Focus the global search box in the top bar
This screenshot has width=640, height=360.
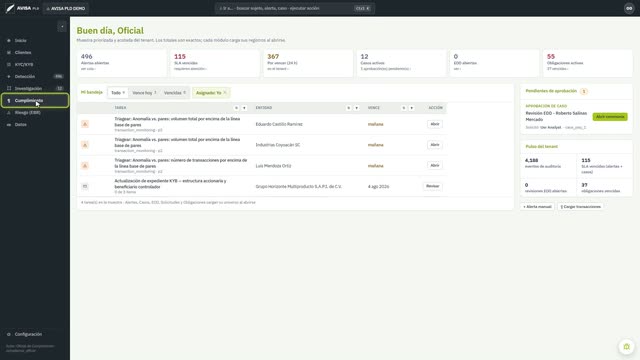[294, 8]
